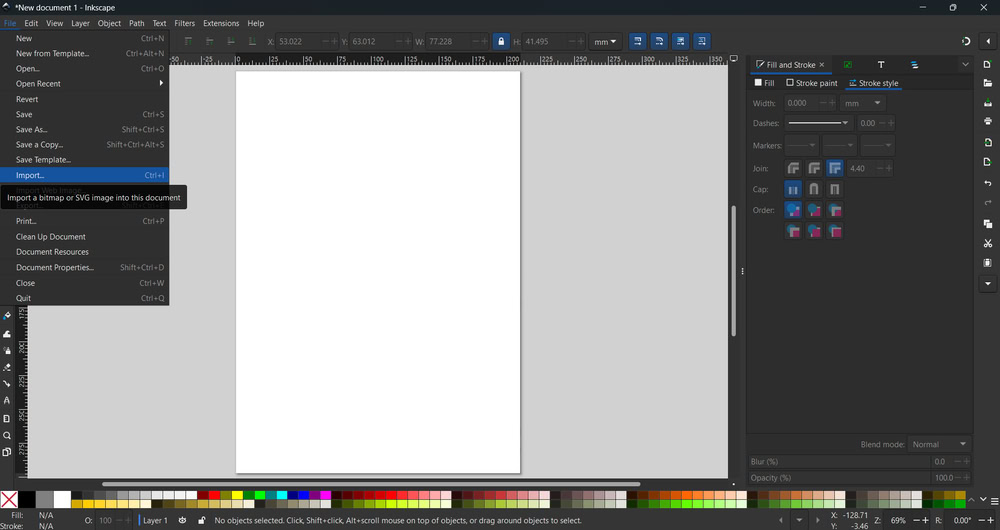This screenshot has height=530, width=1000.
Task: Click the undo arrow icon
Action: click(987, 183)
